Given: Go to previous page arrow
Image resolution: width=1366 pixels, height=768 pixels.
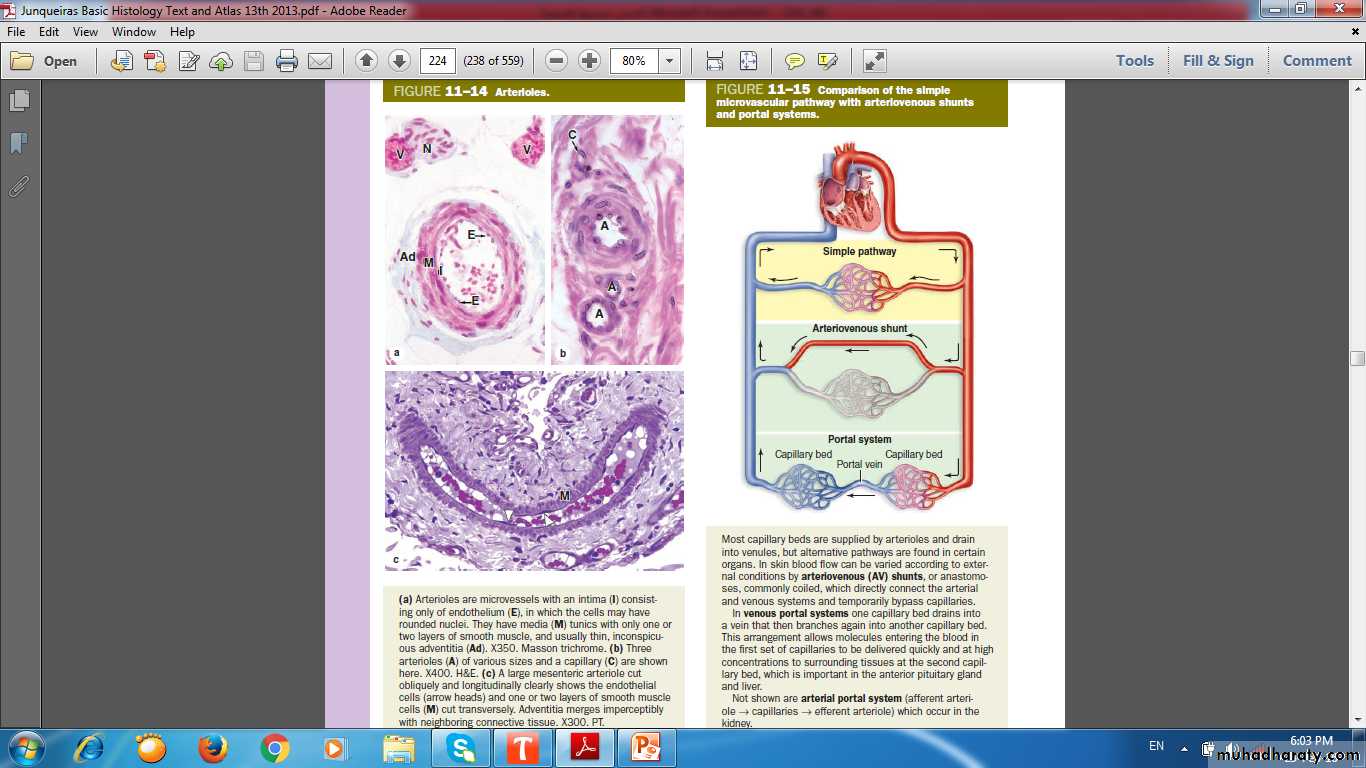Looking at the screenshot, I should (x=366, y=61).
